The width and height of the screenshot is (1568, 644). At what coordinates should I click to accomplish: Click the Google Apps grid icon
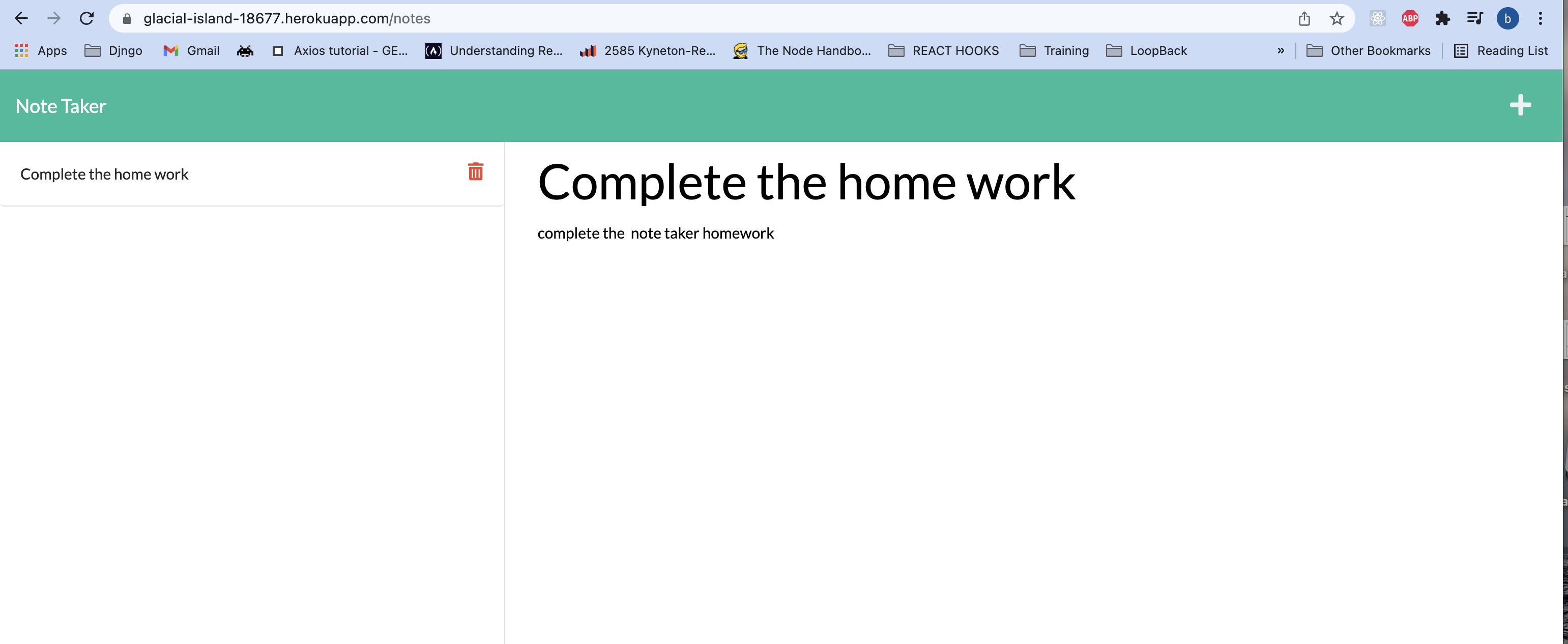tap(20, 50)
